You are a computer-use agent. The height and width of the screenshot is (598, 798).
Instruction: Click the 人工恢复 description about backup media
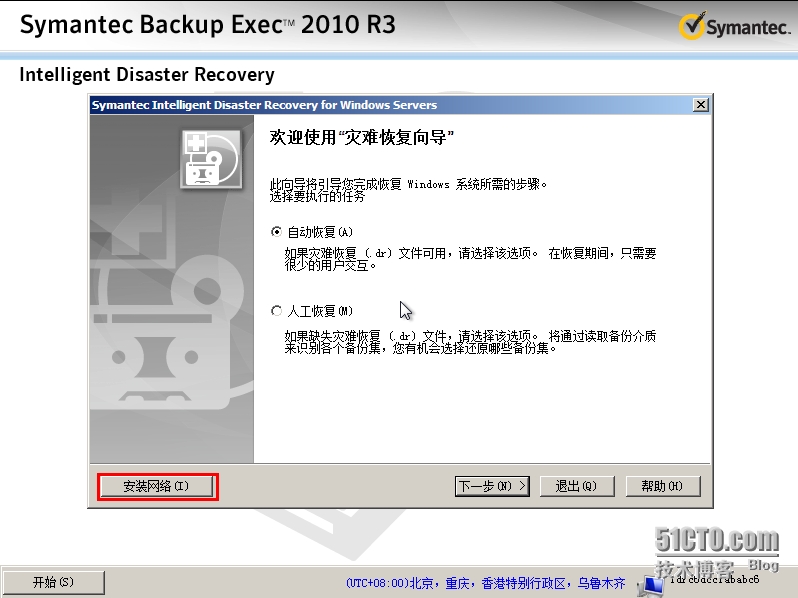pos(470,342)
